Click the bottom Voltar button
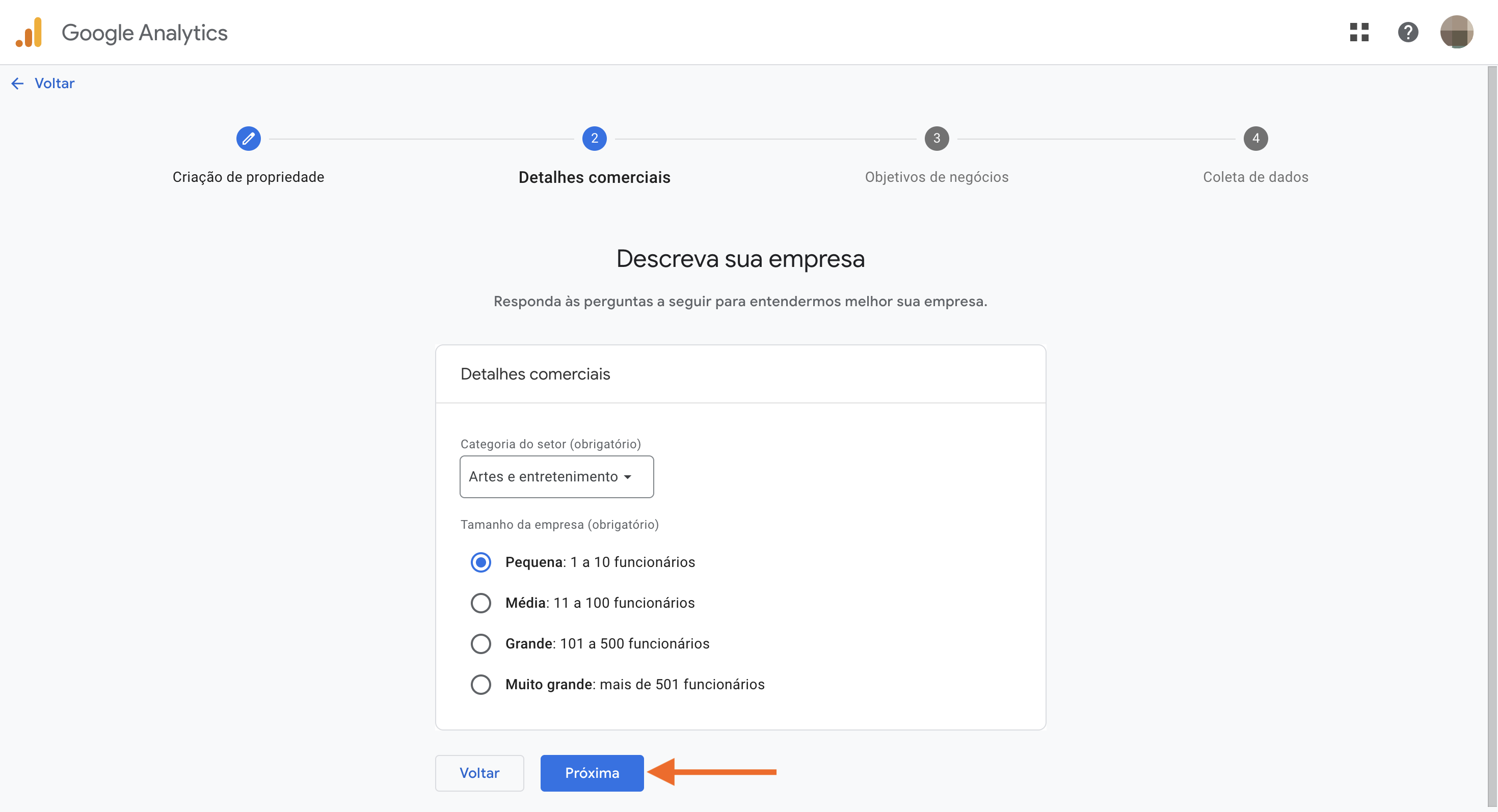This screenshot has height=812, width=1498. (x=479, y=773)
